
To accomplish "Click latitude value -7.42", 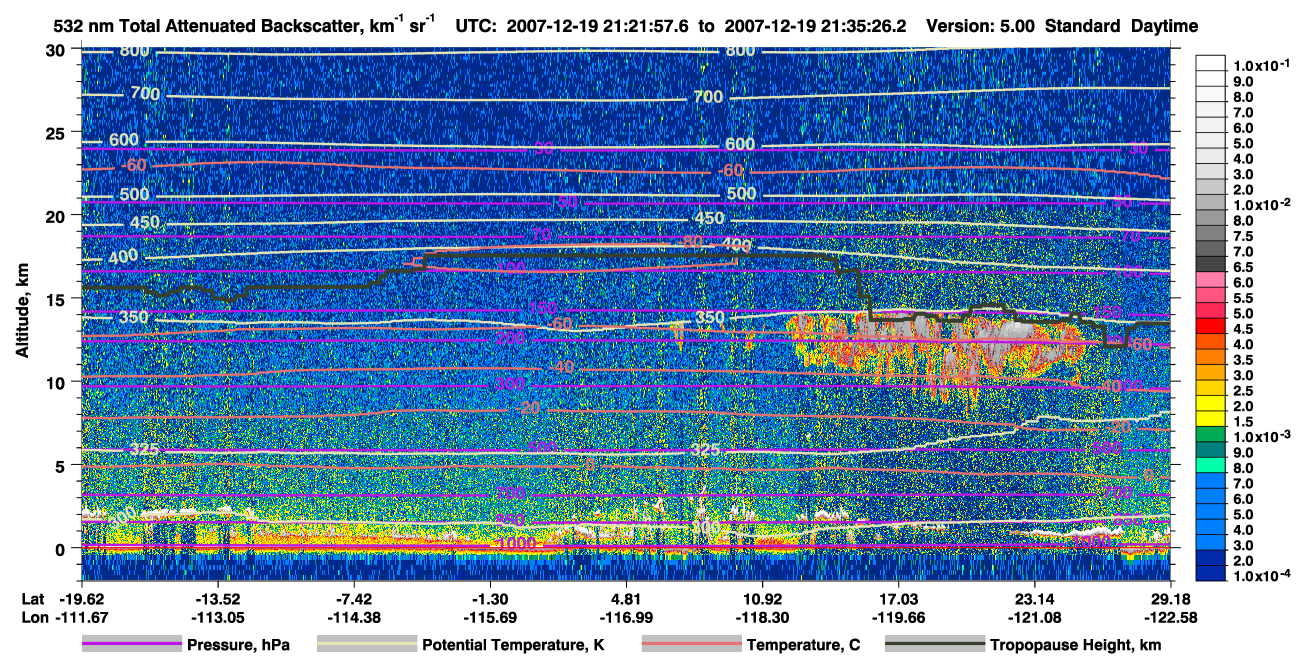I will 355,600.
